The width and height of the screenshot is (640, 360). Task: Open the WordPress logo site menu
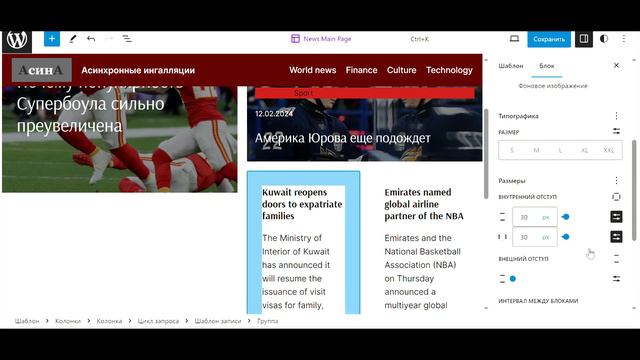[x=17, y=40]
